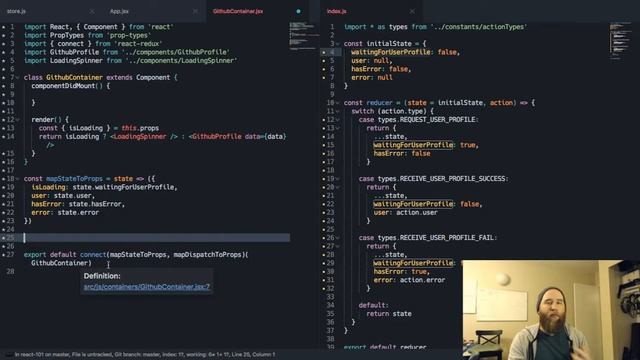Collapse the reducer function fold arrow at line 10
The width and height of the screenshot is (640, 360).
[x=338, y=103]
